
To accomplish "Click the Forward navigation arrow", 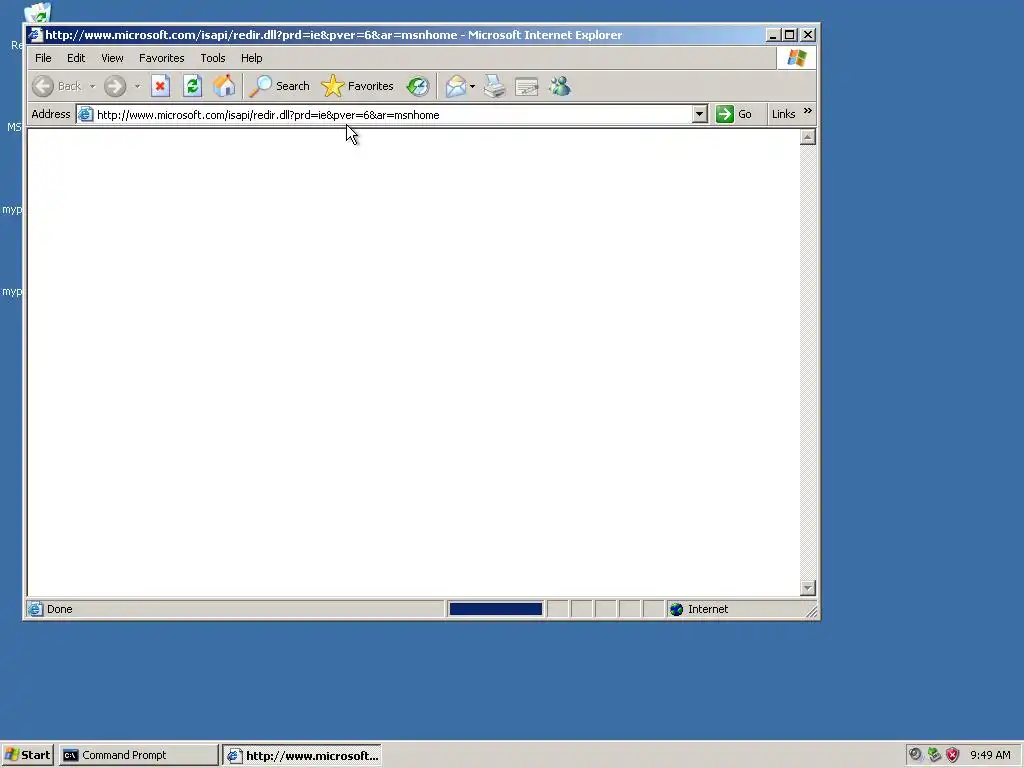I will point(115,86).
